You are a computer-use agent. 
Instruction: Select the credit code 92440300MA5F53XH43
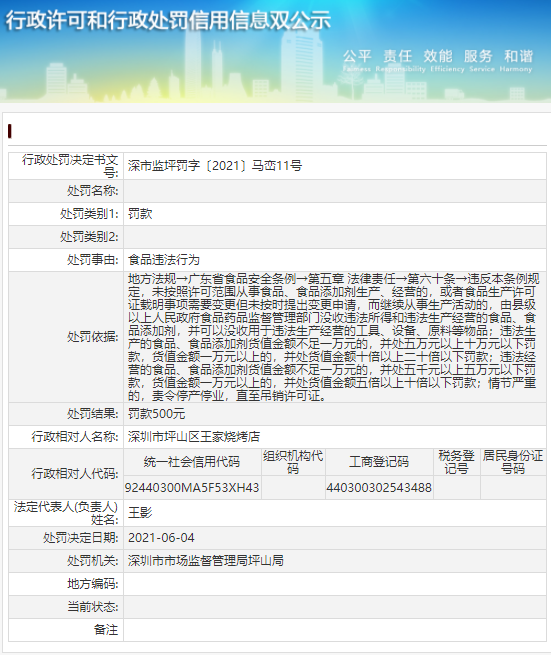point(192,487)
